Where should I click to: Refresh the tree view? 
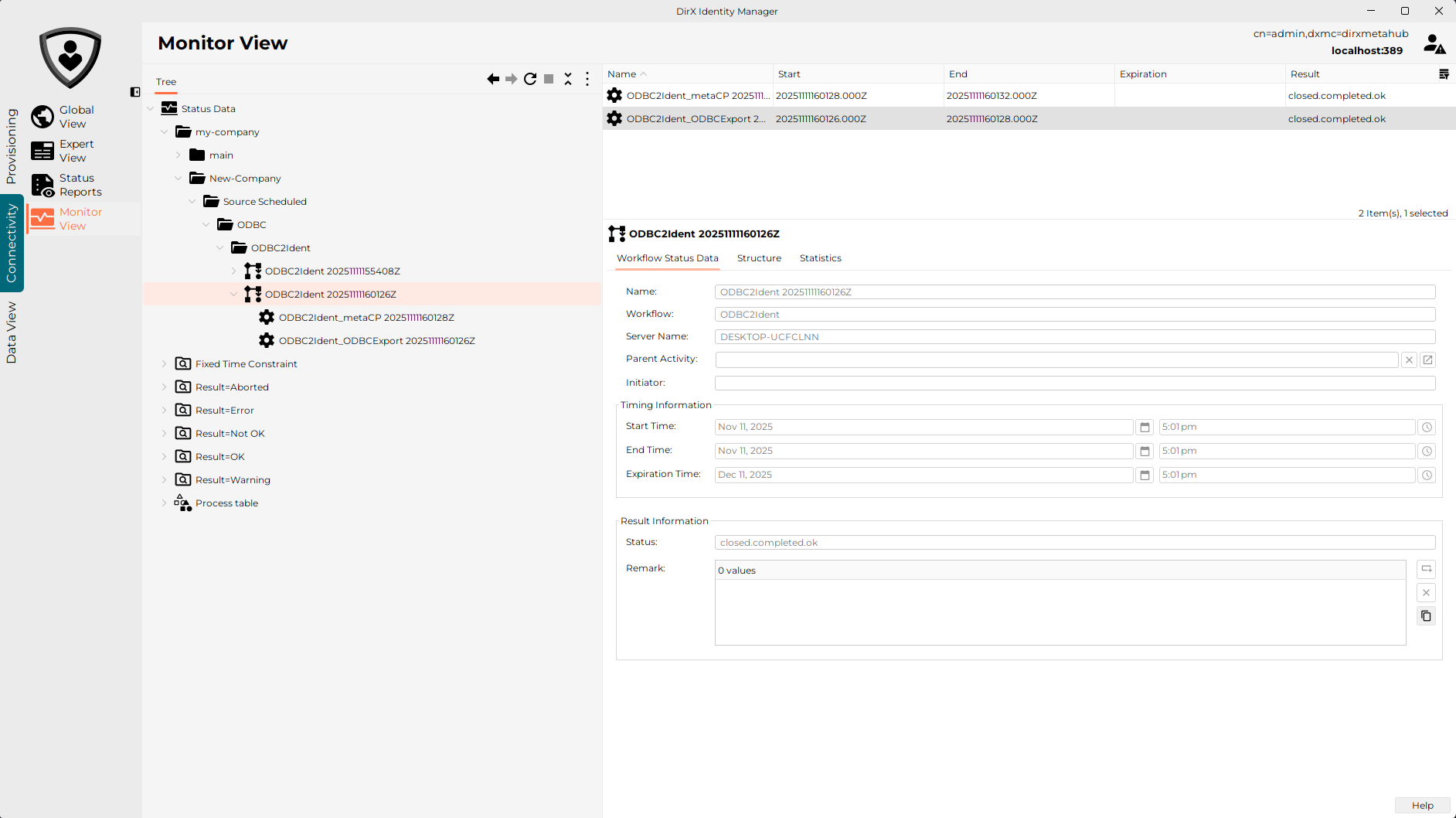tap(530, 79)
